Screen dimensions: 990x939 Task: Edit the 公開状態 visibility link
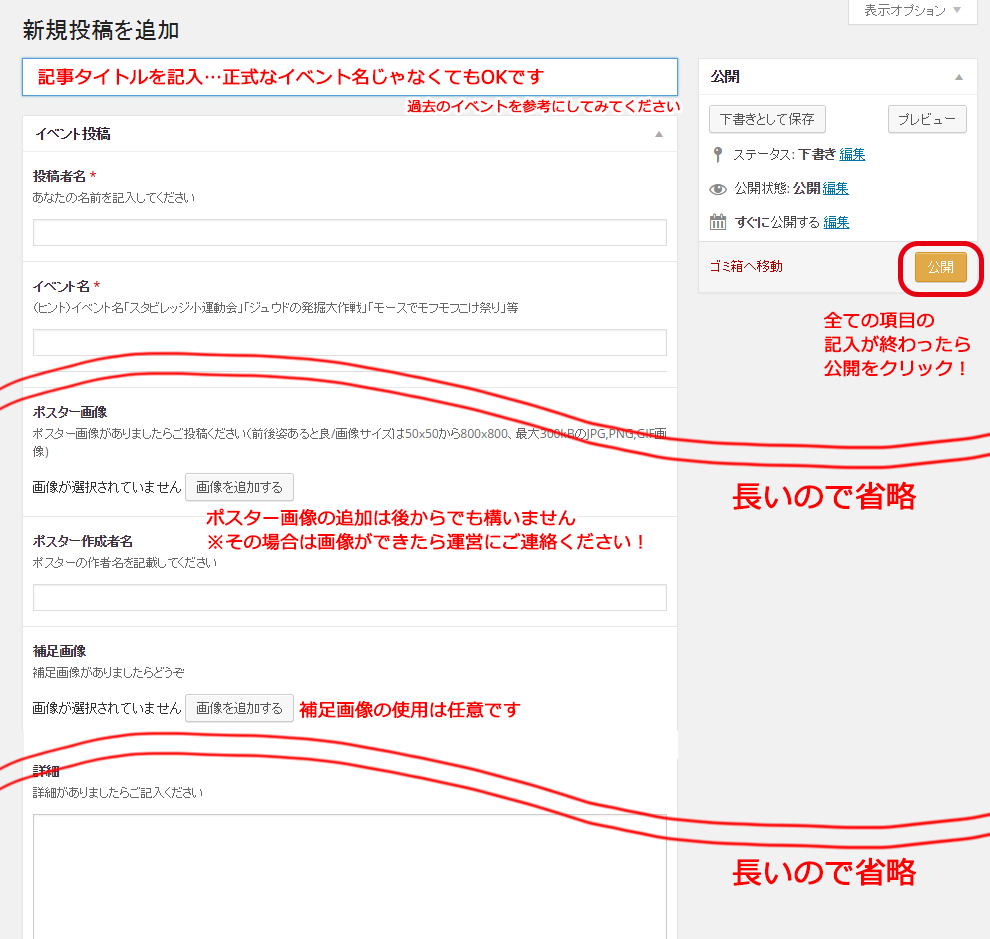point(835,188)
